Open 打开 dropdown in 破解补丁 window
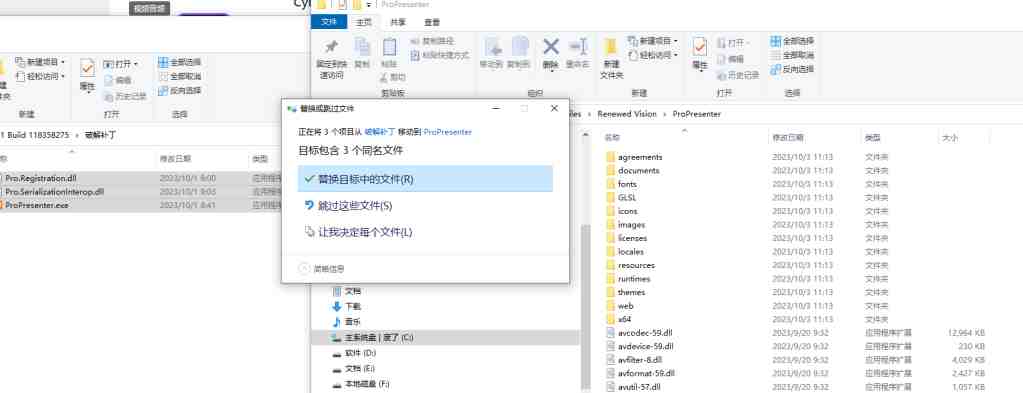 tap(121, 64)
